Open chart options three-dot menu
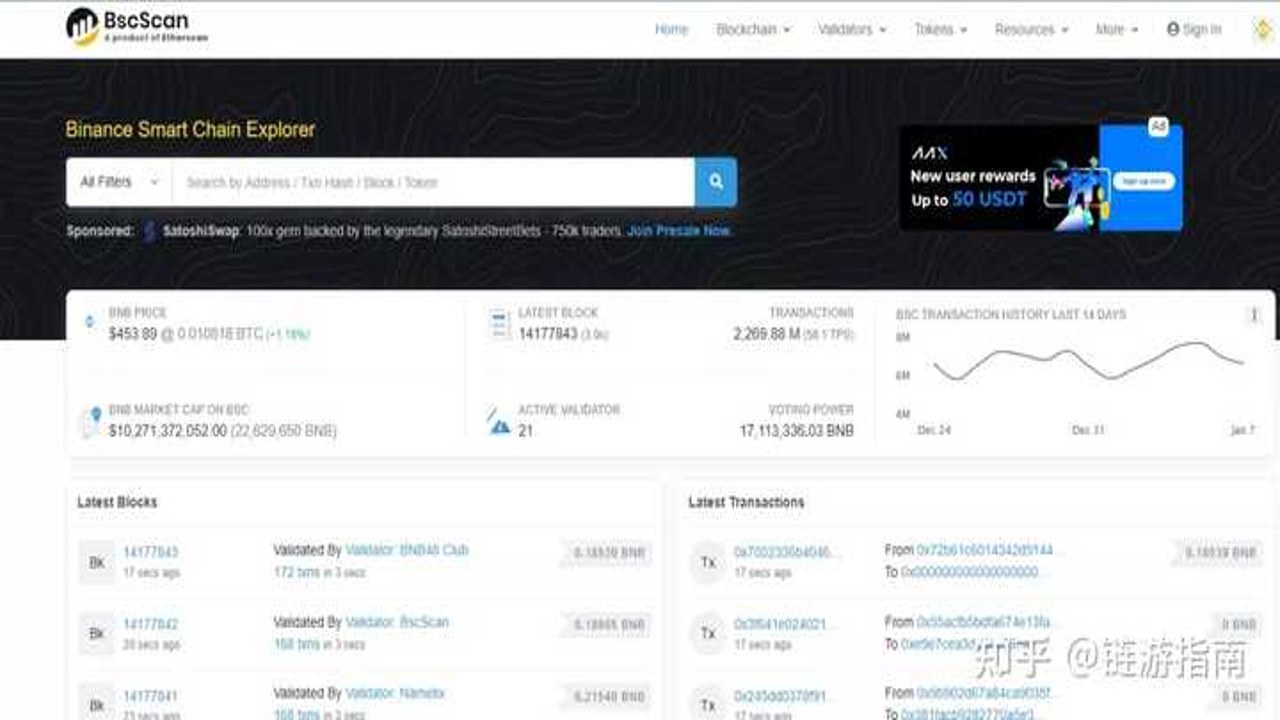Screen dimensions: 1280x720 pyautogui.click(x=1254, y=315)
